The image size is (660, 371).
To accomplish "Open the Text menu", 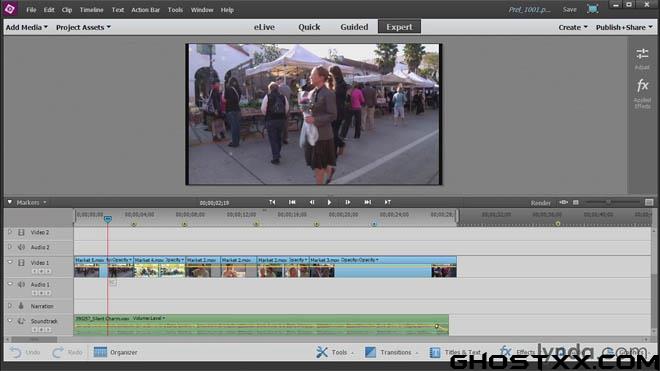I will point(117,10).
